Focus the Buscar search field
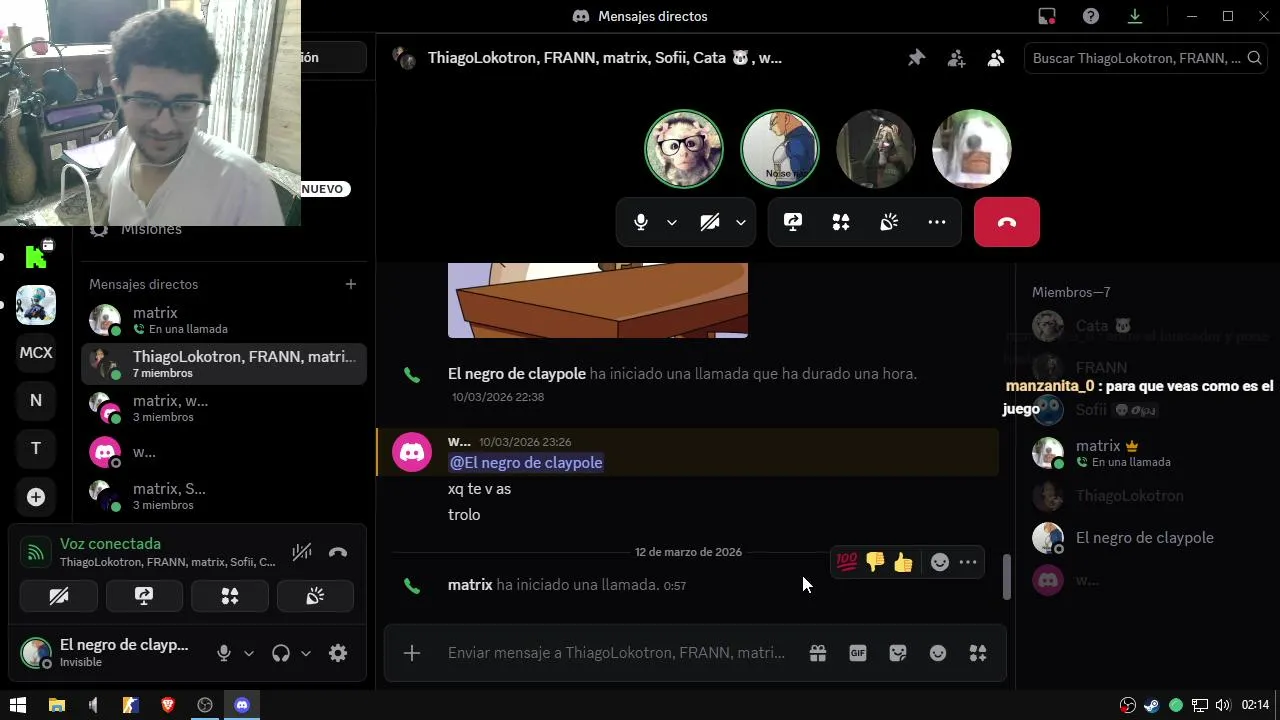Image resolution: width=1280 pixels, height=720 pixels. (1146, 58)
